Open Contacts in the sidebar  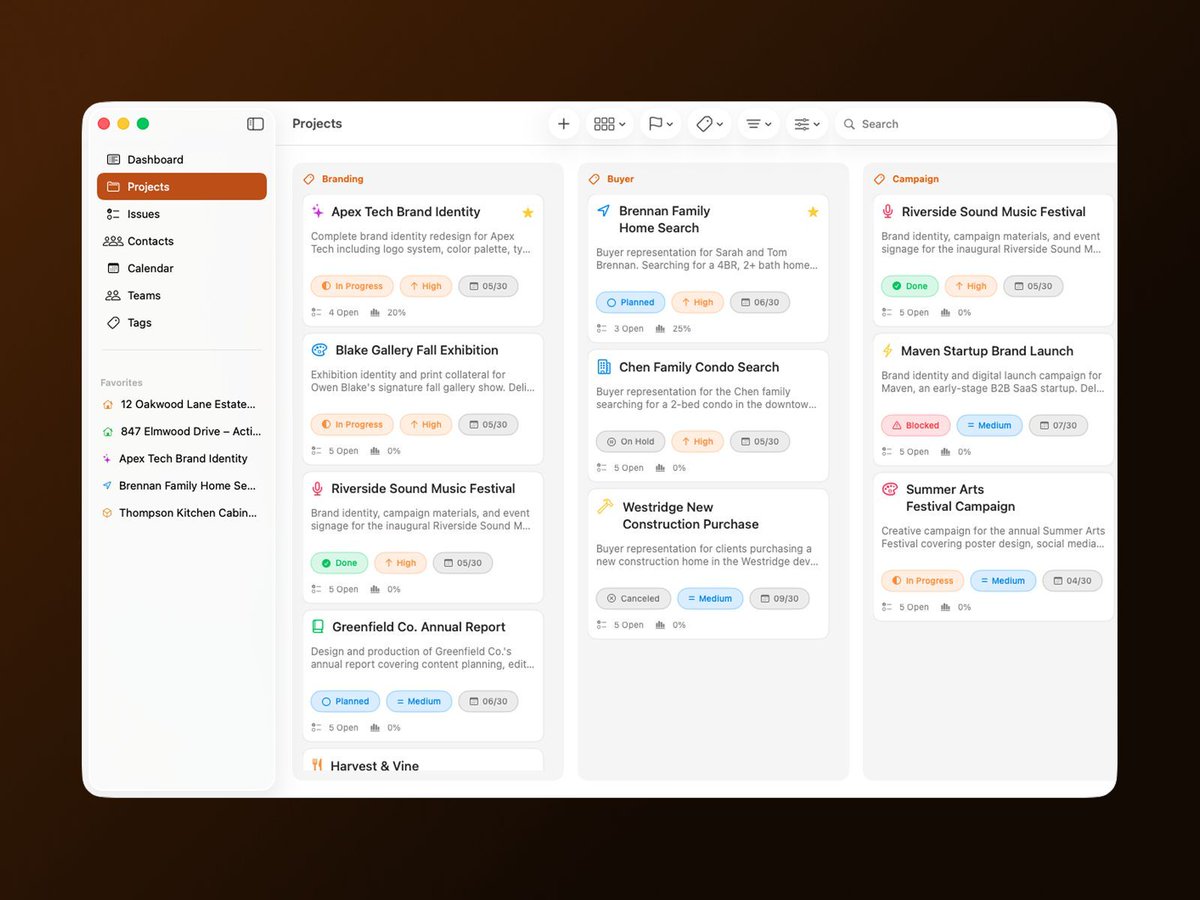pos(182,241)
